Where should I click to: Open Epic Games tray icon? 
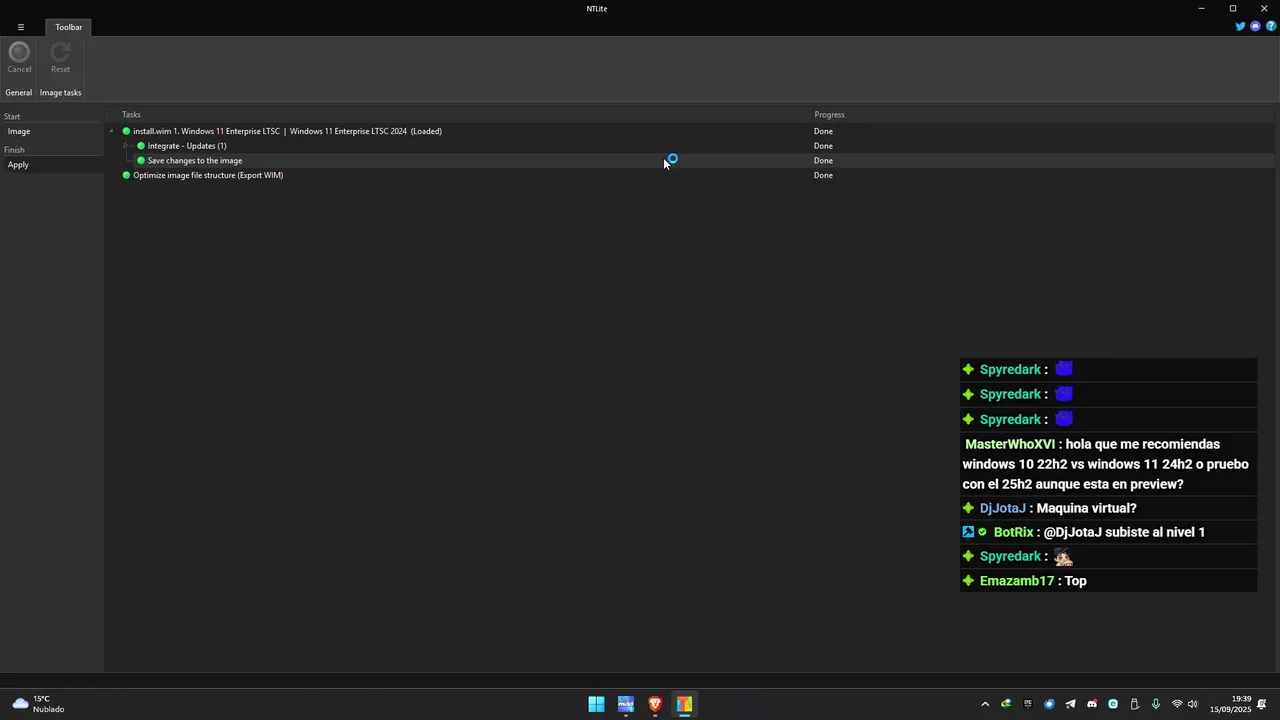[1027, 704]
